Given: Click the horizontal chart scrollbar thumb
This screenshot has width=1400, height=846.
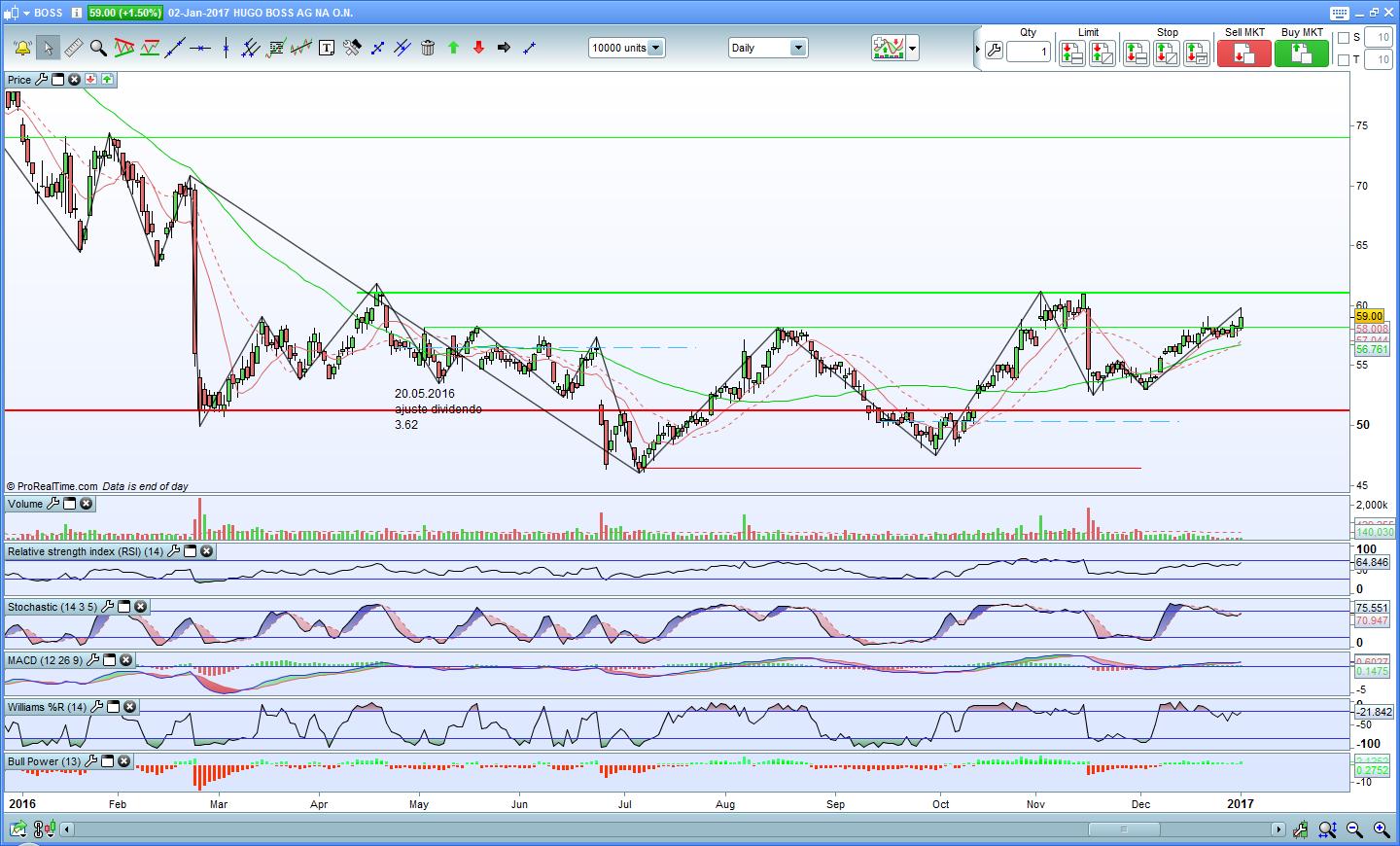Looking at the screenshot, I should coord(1123,829).
